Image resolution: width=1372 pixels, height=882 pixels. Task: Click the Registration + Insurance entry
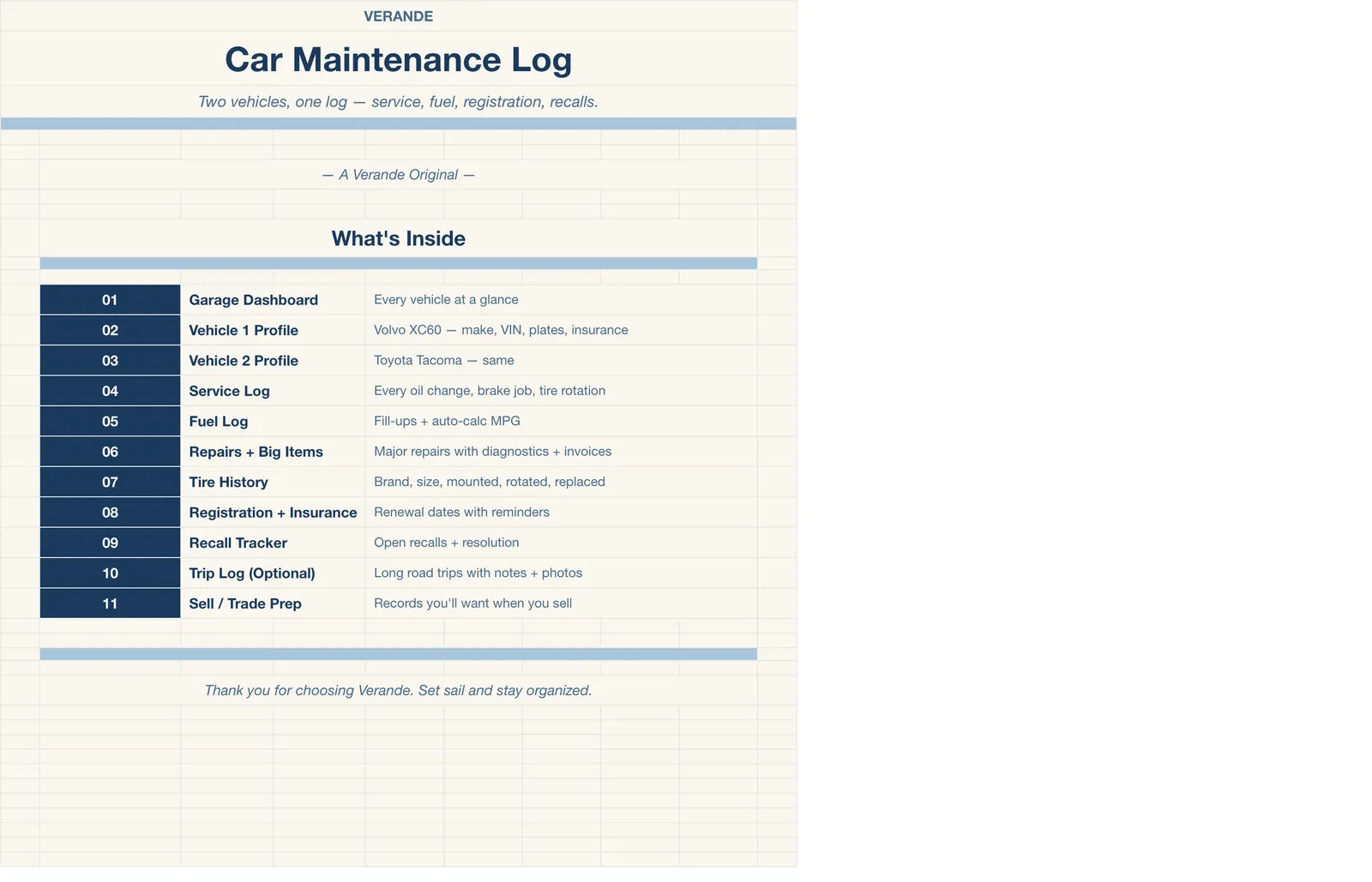click(273, 513)
